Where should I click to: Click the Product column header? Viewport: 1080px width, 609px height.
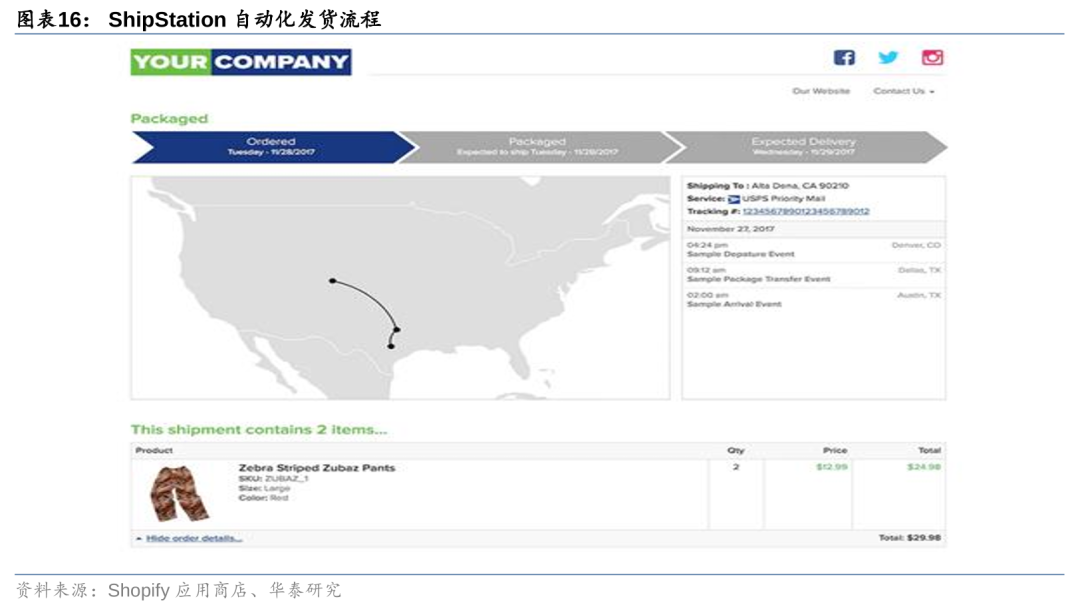(154, 451)
